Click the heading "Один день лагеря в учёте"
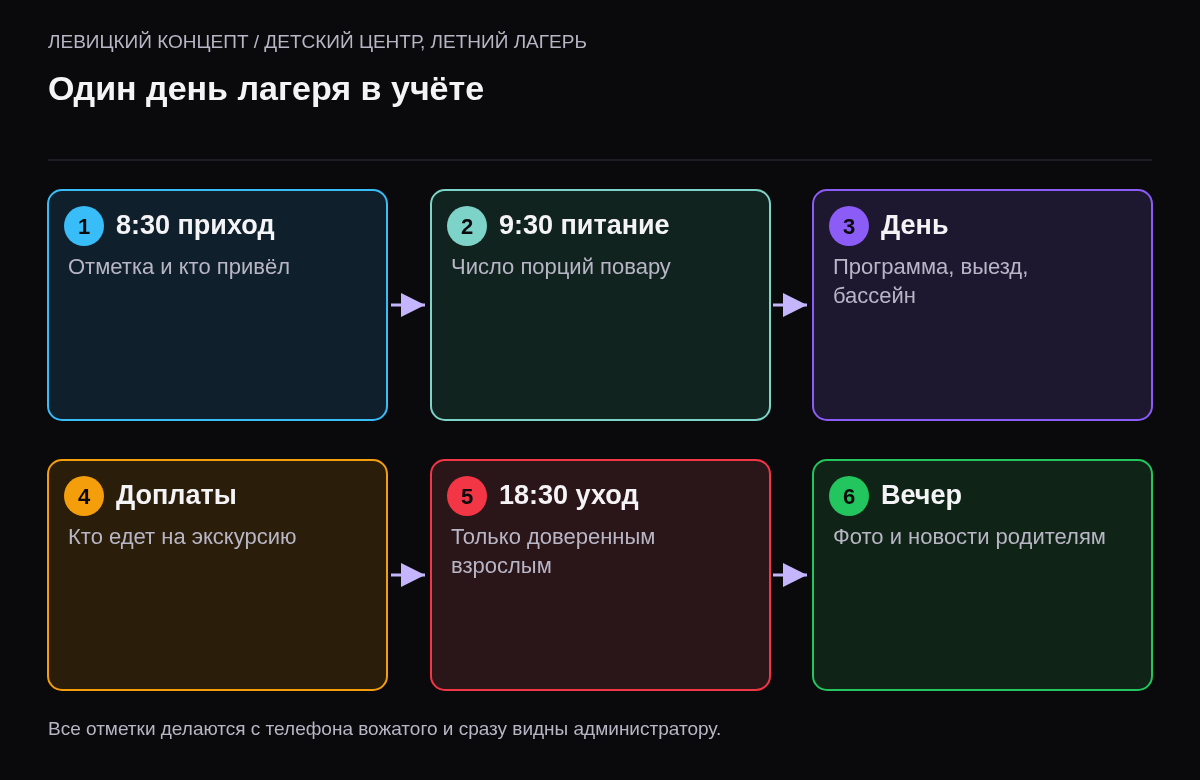This screenshot has width=1200, height=780. click(x=266, y=89)
